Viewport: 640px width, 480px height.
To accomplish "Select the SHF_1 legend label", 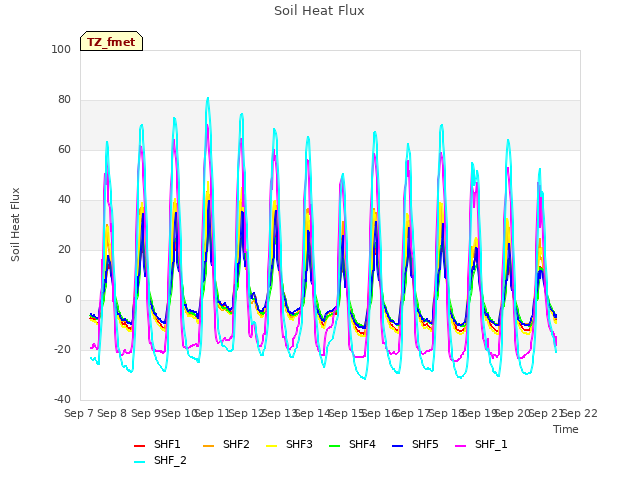I will (491, 444).
